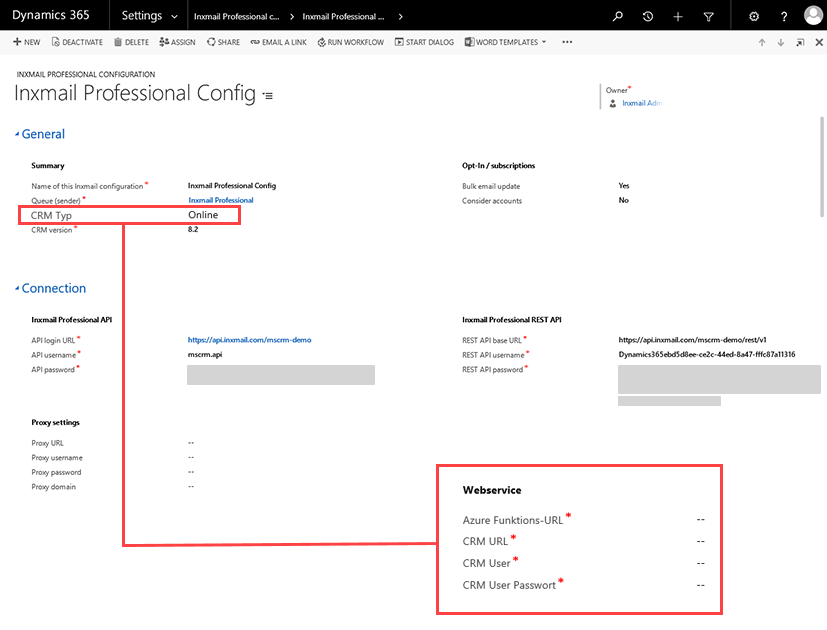Click the Inxmail Professional REST API heading
Image resolution: width=827 pixels, height=630 pixels.
pyautogui.click(x=512, y=320)
